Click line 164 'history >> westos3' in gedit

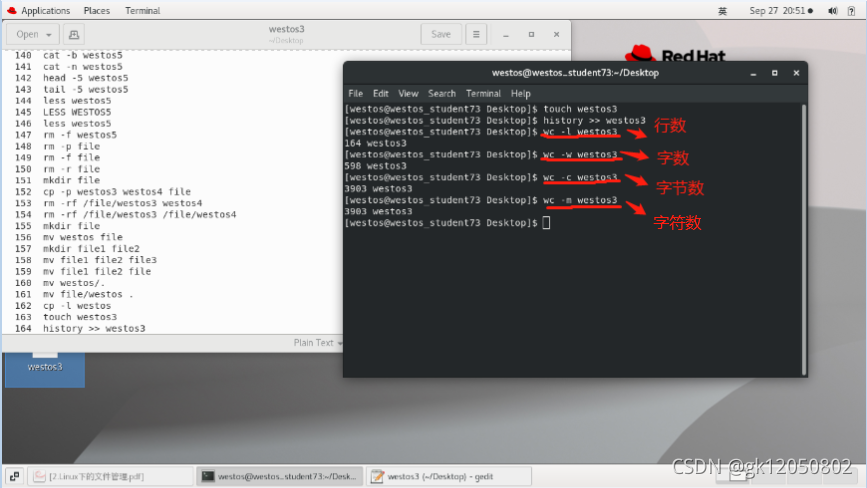point(94,328)
